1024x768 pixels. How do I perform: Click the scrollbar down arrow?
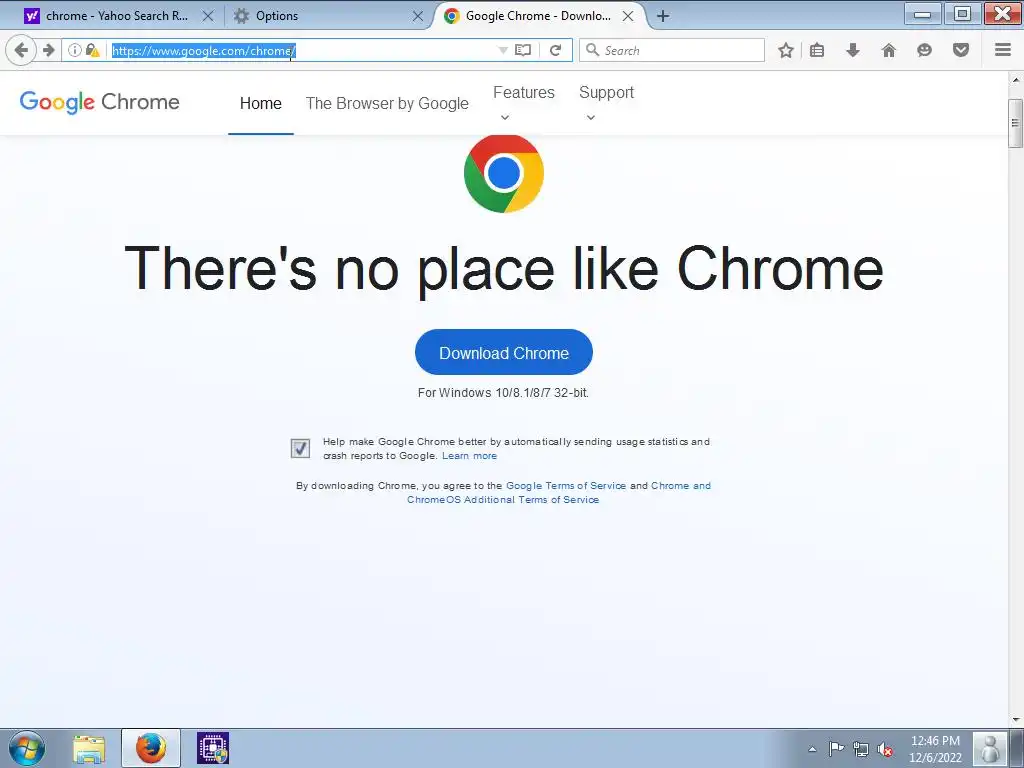(x=1016, y=720)
